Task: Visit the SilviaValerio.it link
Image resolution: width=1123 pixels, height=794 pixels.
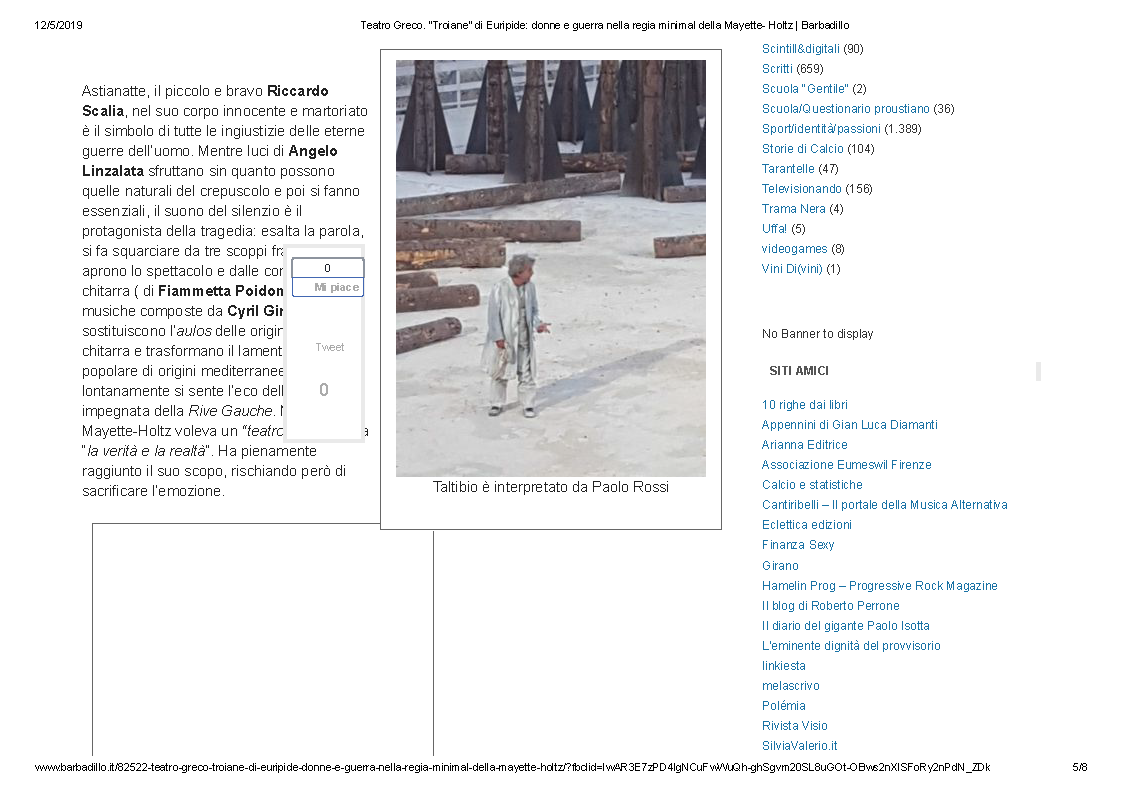Action: pos(799,747)
